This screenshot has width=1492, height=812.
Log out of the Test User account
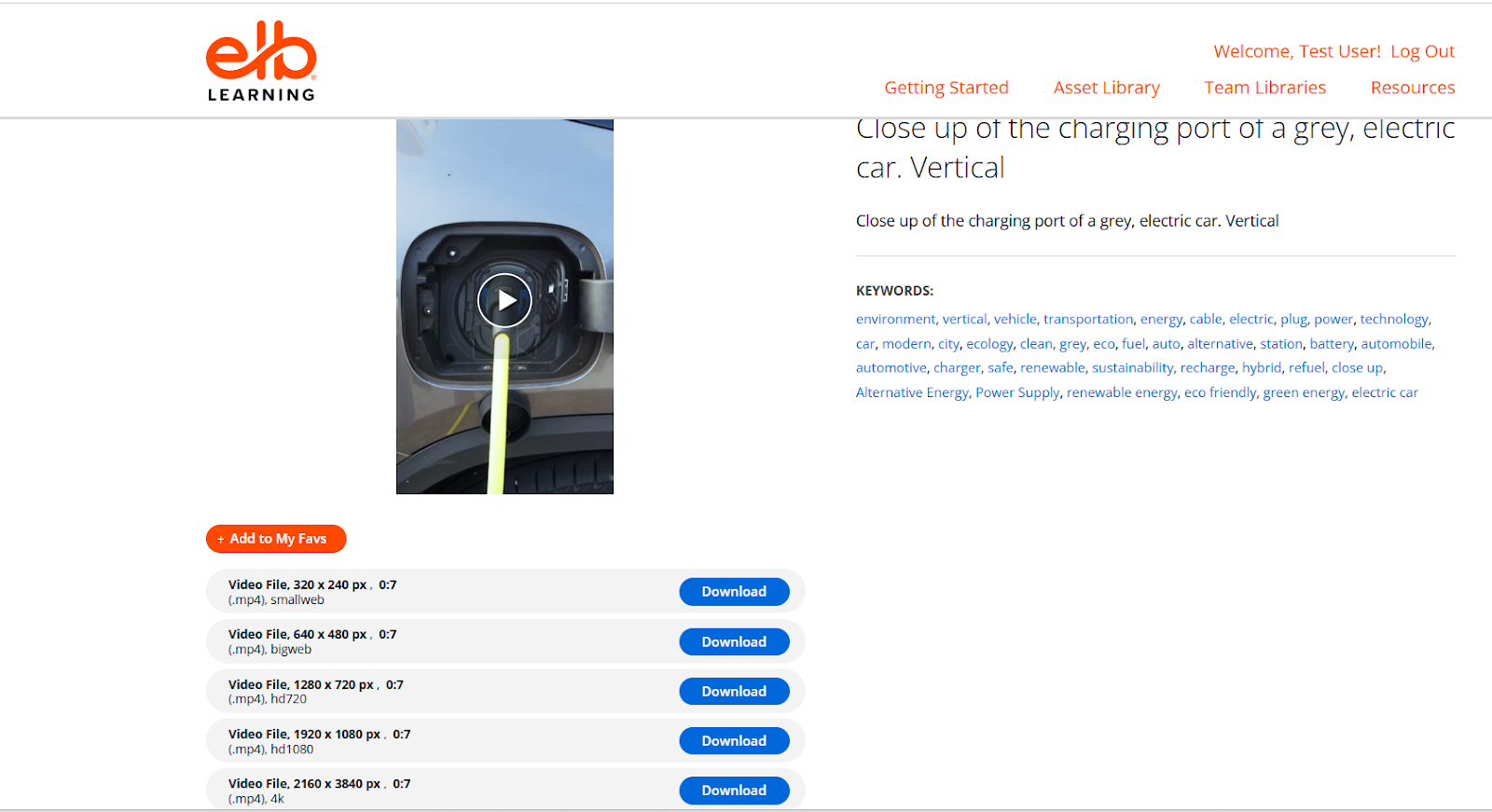click(x=1422, y=51)
